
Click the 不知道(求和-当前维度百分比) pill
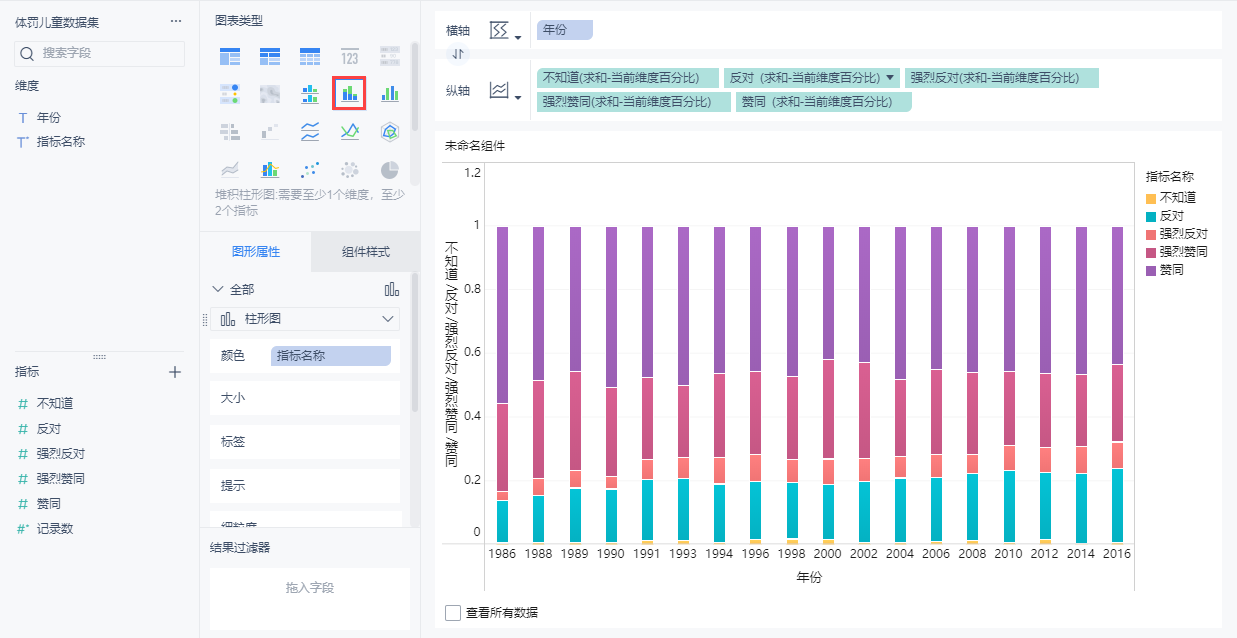coord(628,78)
